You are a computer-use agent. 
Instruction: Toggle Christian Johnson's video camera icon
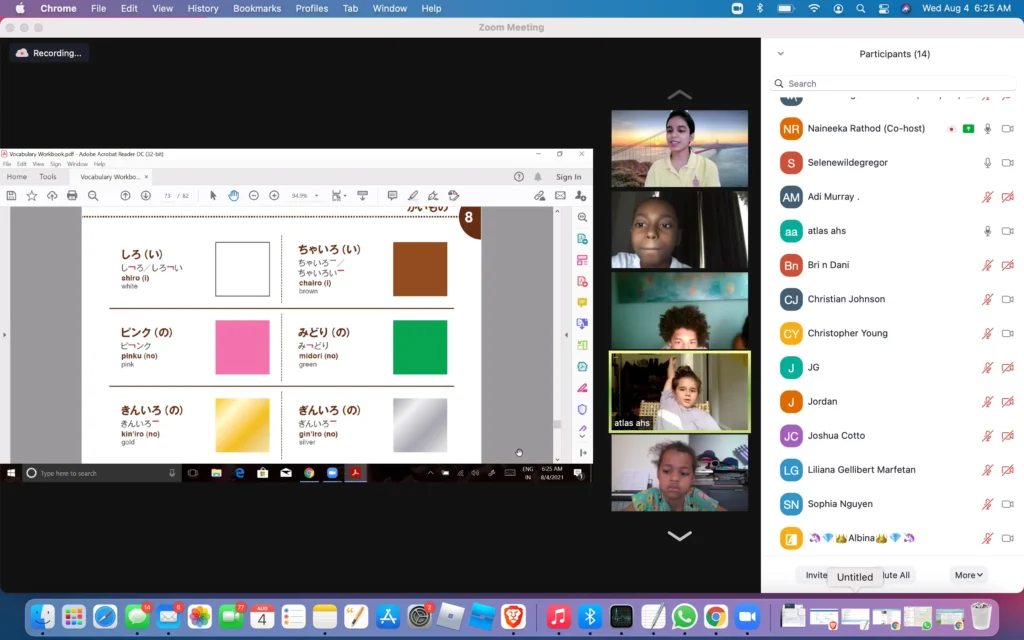coord(1007,299)
